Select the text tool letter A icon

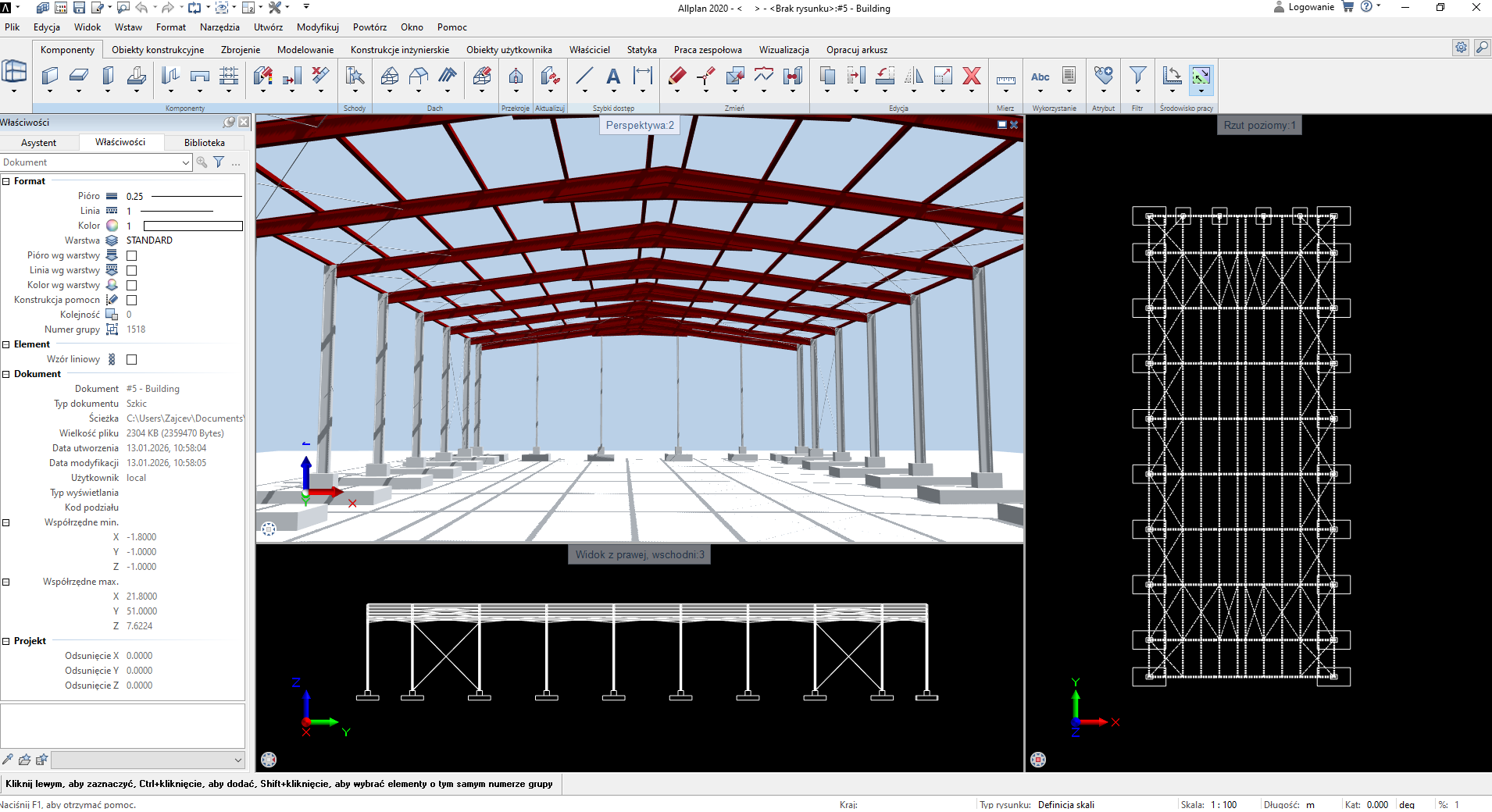(x=613, y=77)
